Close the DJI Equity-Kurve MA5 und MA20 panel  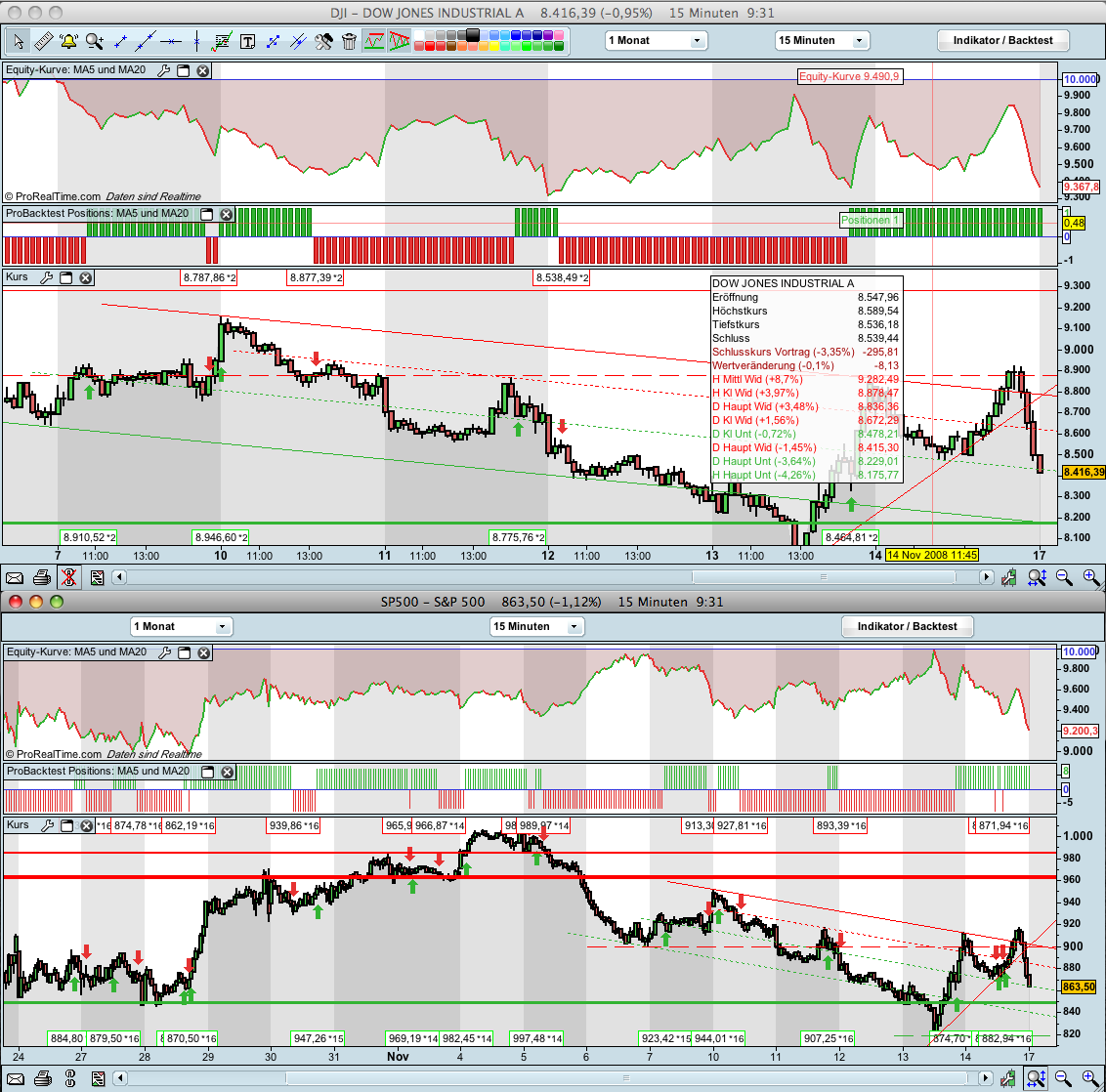[203, 70]
